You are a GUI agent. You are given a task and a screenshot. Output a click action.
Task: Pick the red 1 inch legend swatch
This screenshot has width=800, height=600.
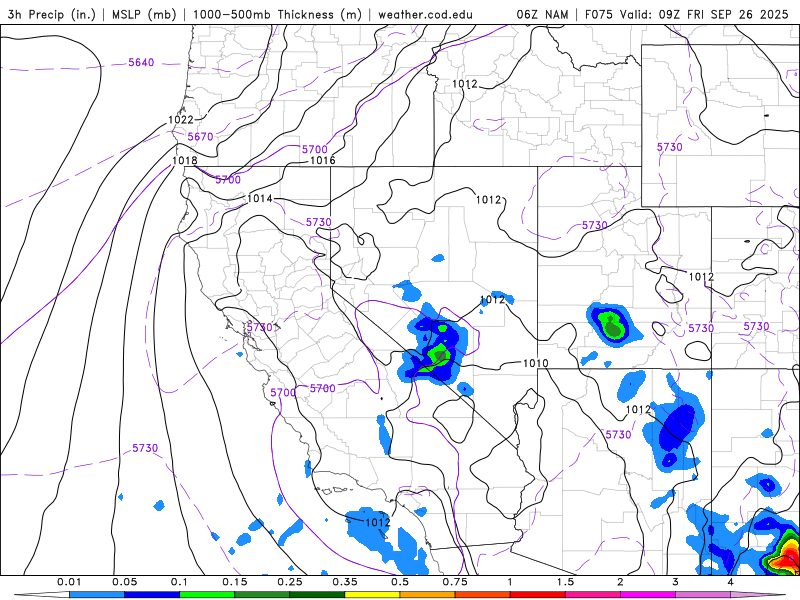538,595
